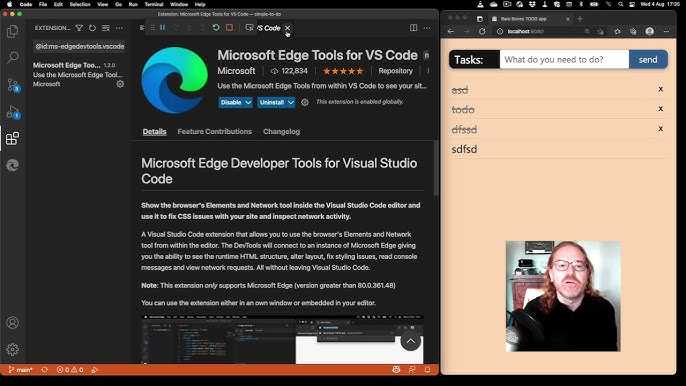Toggle the 'sdfsd' task as done
The width and height of the screenshot is (686, 386).
pos(464,149)
